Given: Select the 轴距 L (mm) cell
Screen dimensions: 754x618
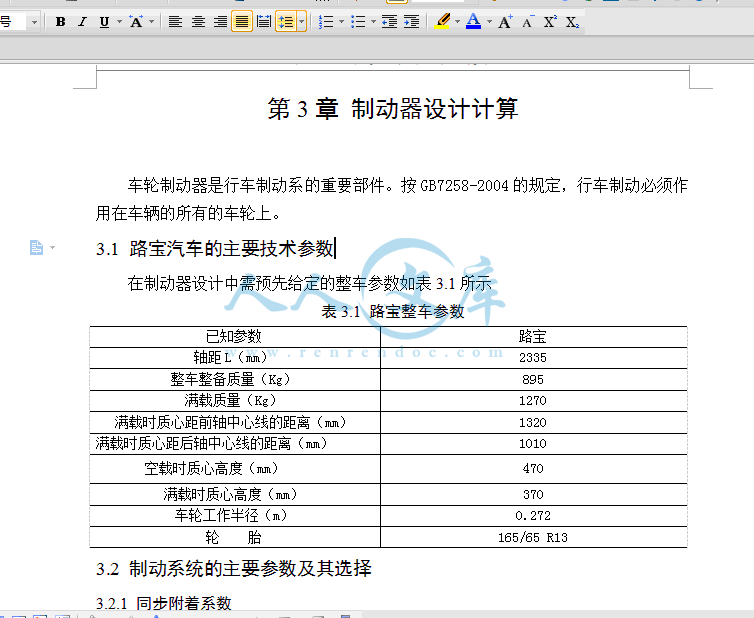Looking at the screenshot, I should (235, 358).
